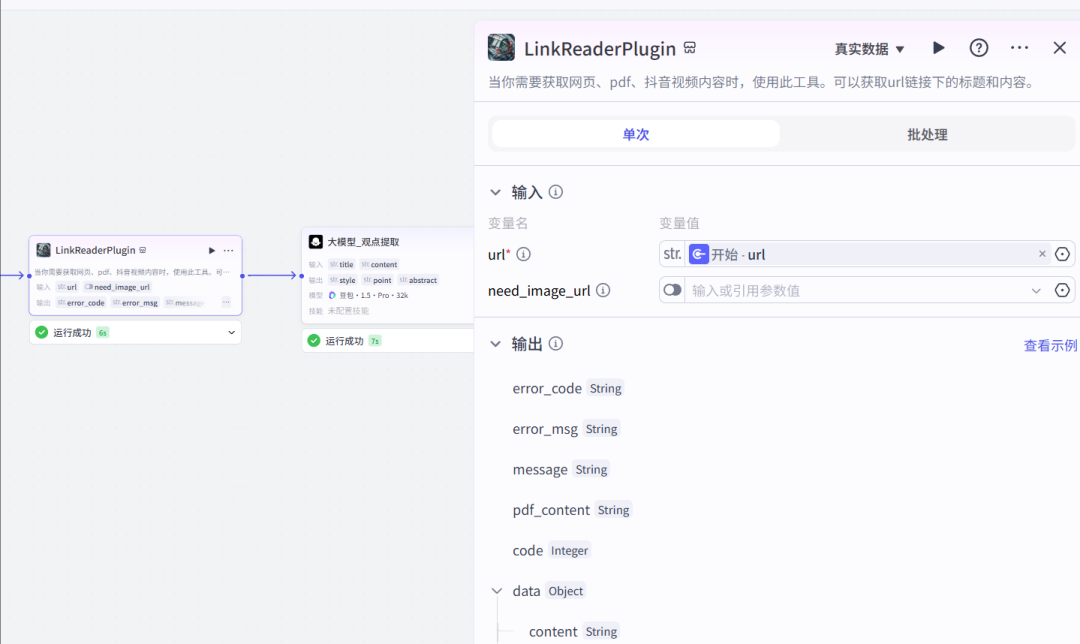
Task: Run the LinkReaderPlugin test with the play icon
Action: click(938, 47)
